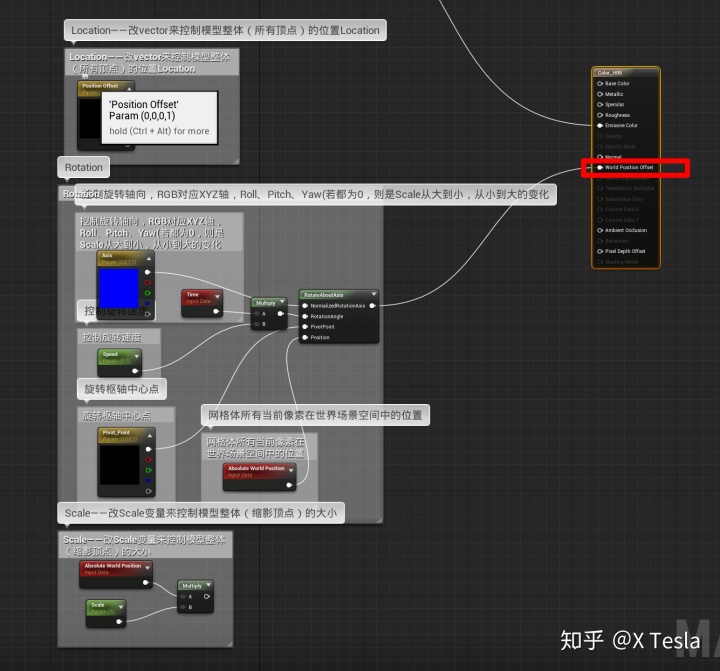Click the "Rotation" comment bubble
The image size is (720, 671).
point(84,167)
